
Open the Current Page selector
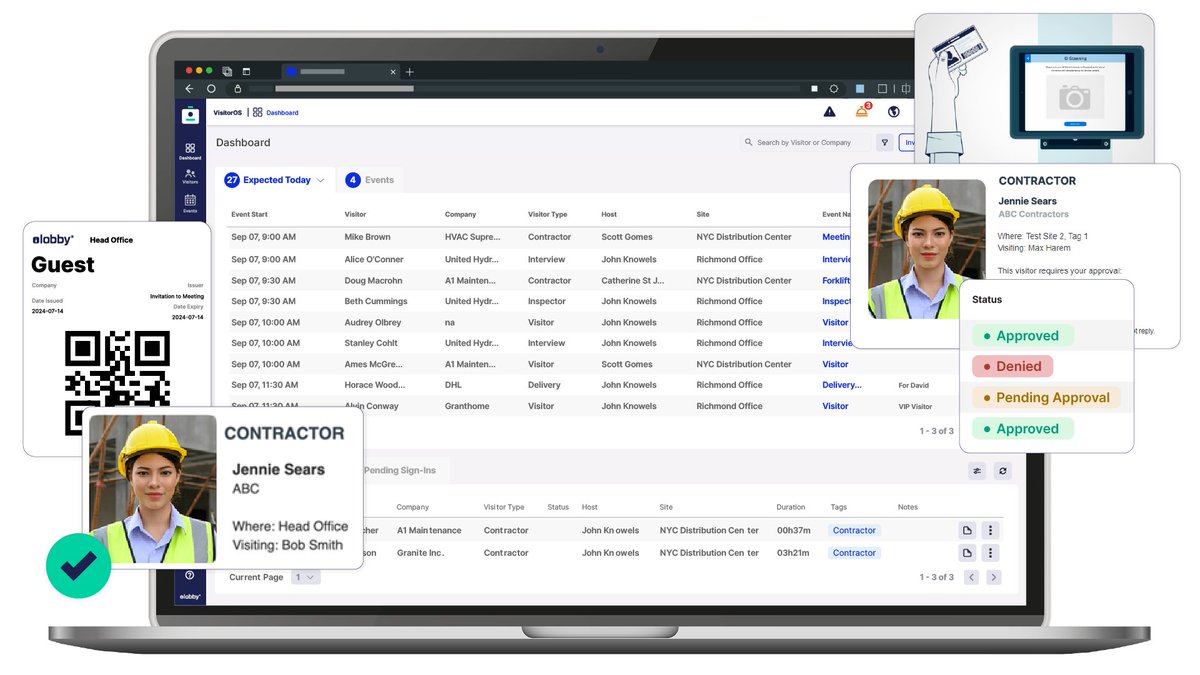point(306,577)
